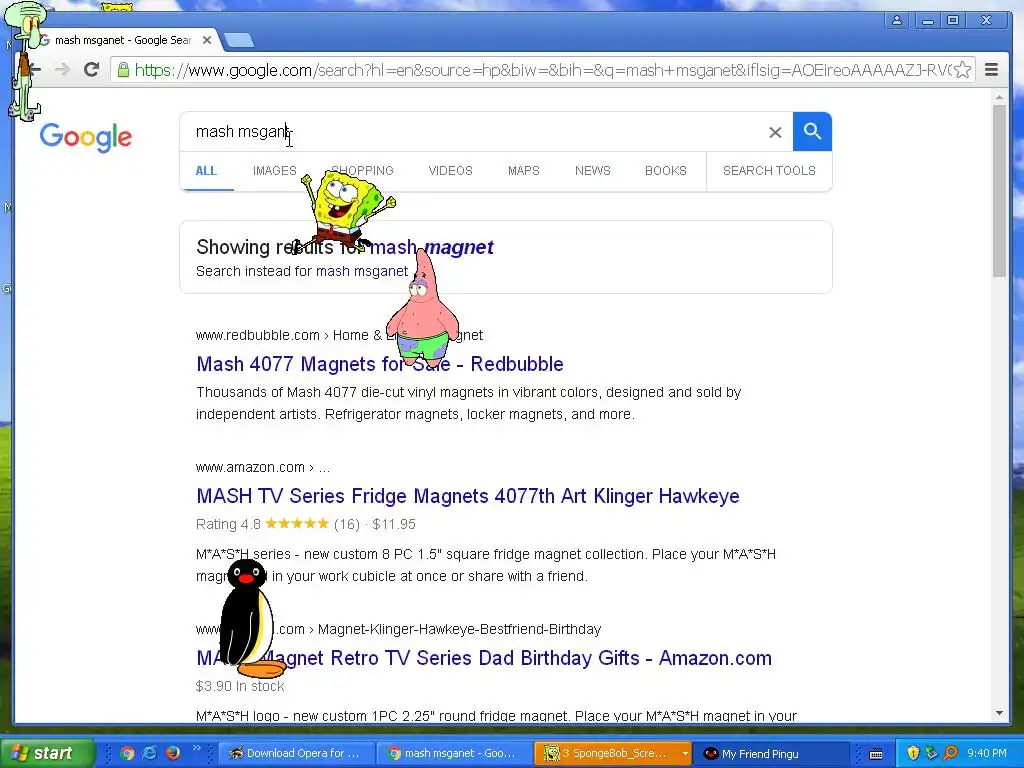Open the Start menu

tap(46, 753)
